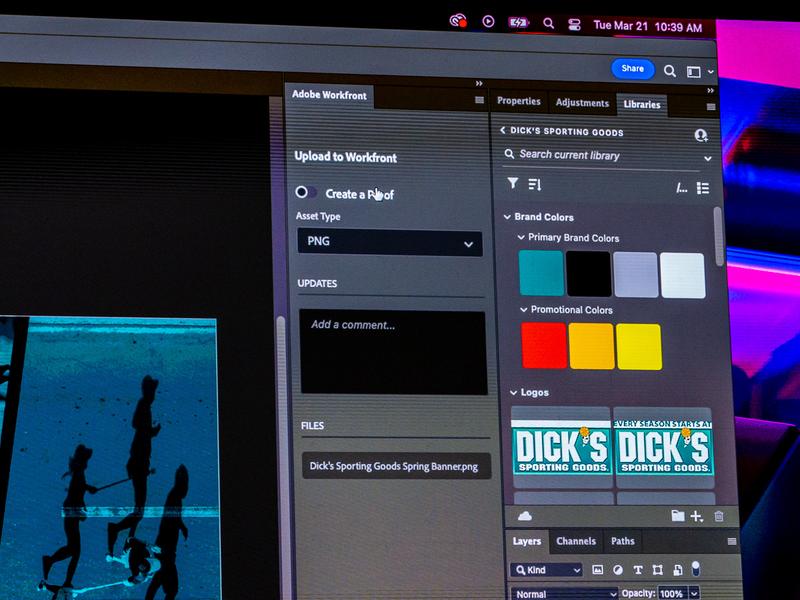The height and width of the screenshot is (600, 800).
Task: Open Libraries panel flyout menu
Action: click(x=711, y=107)
